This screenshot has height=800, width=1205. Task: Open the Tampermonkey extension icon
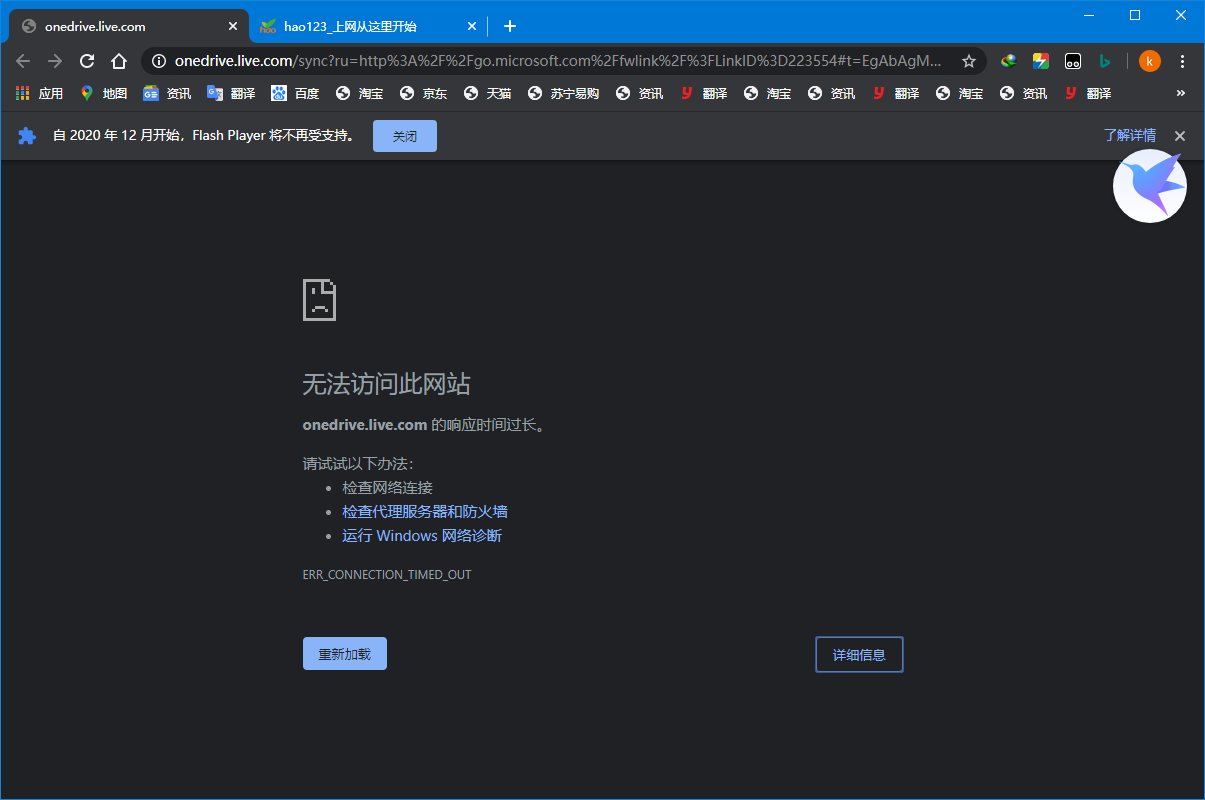(1073, 61)
